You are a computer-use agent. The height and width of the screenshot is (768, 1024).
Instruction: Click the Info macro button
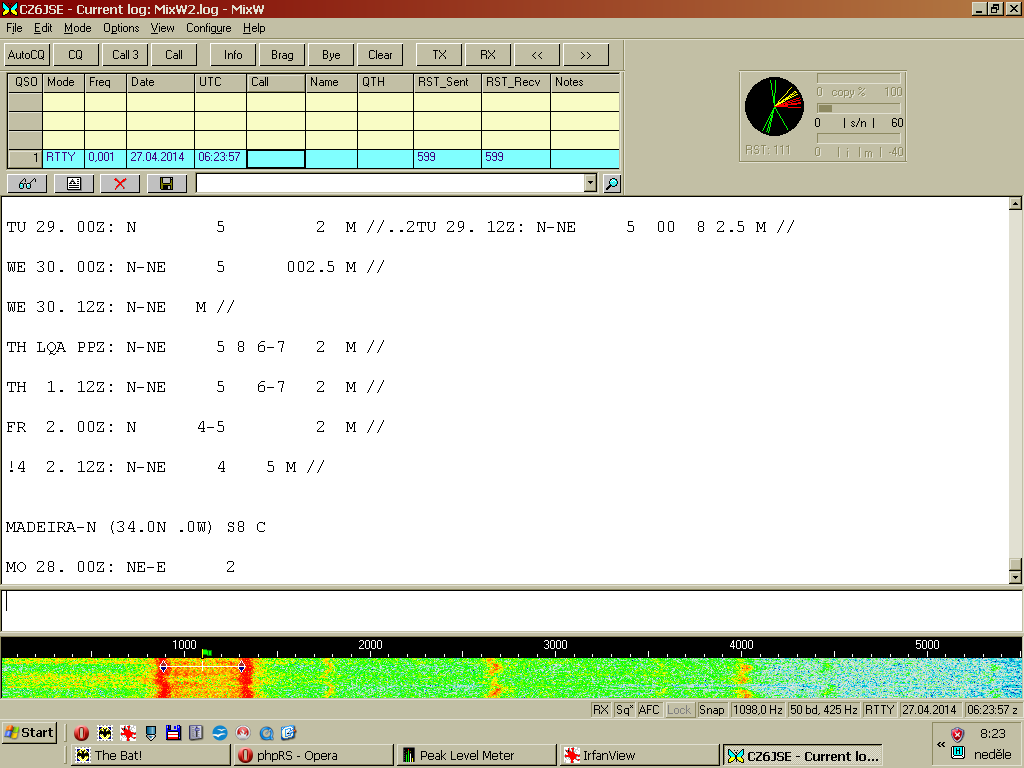pos(233,55)
